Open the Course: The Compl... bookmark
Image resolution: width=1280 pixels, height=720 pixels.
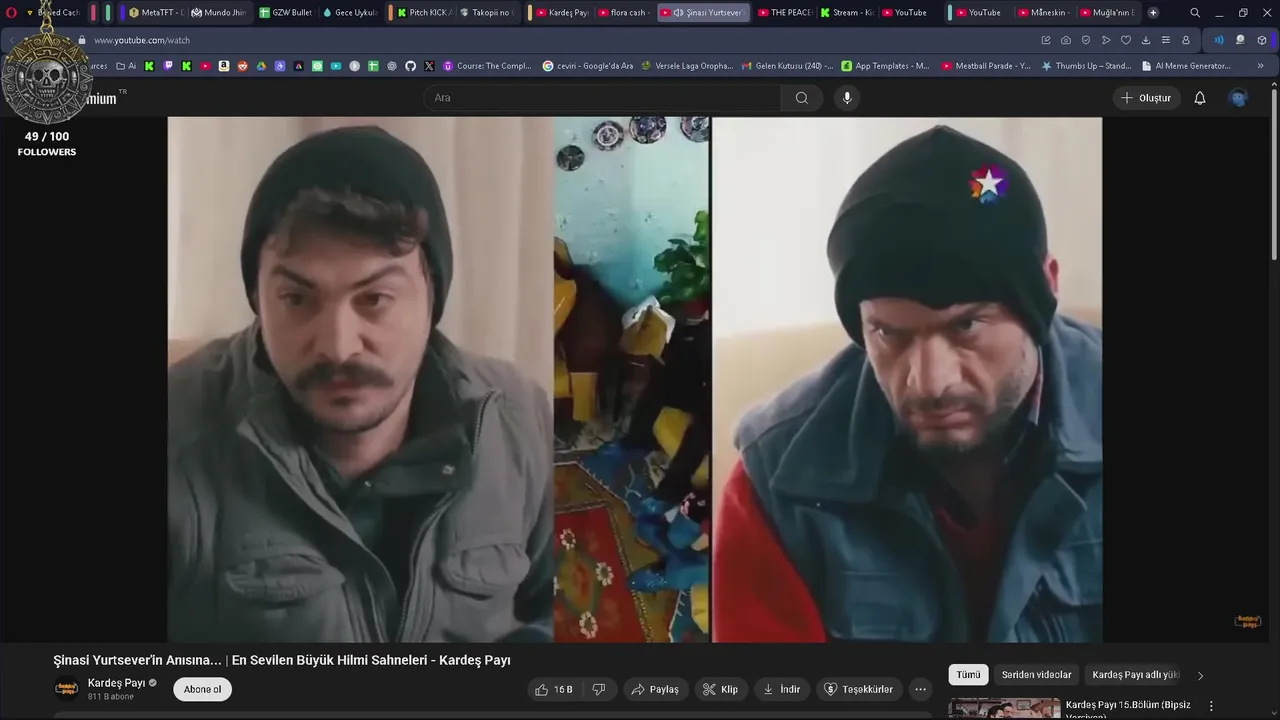click(487, 66)
